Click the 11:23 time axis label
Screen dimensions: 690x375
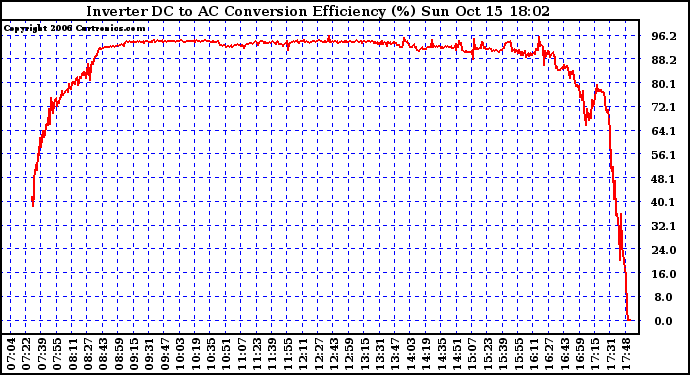pyautogui.click(x=257, y=354)
